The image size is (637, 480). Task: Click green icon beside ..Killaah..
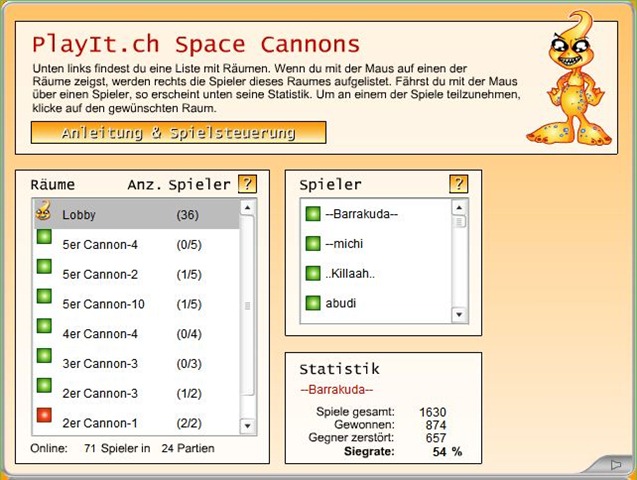(313, 273)
